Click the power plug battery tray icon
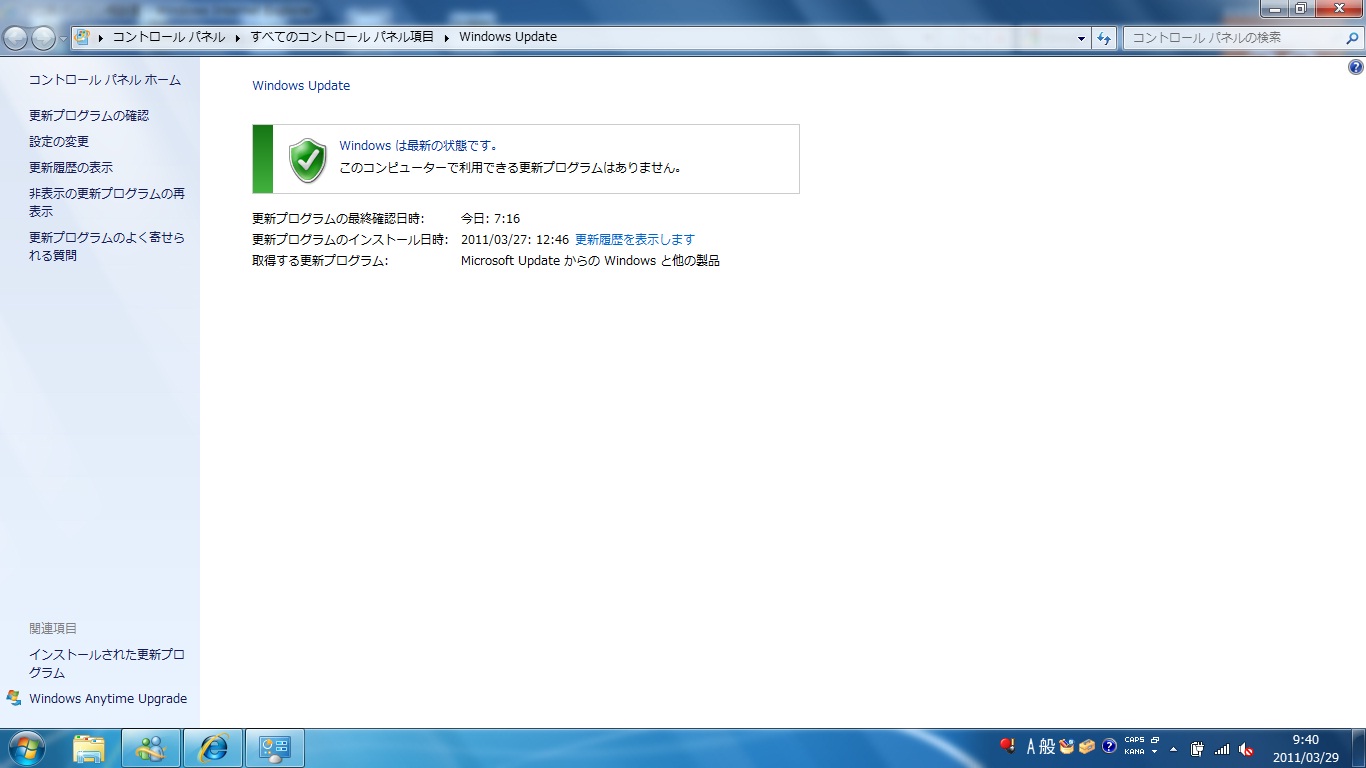1366x768 pixels. point(1197,748)
